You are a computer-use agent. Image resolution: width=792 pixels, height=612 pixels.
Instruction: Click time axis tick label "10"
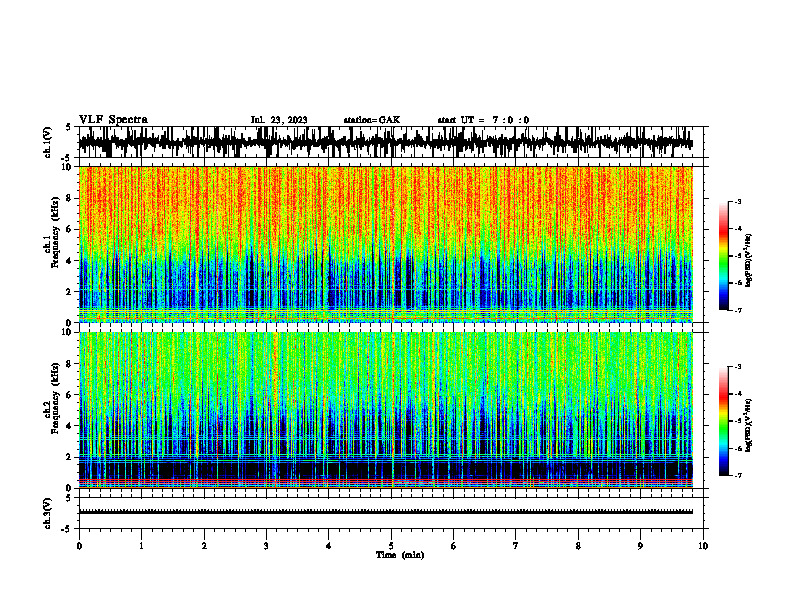point(703,546)
